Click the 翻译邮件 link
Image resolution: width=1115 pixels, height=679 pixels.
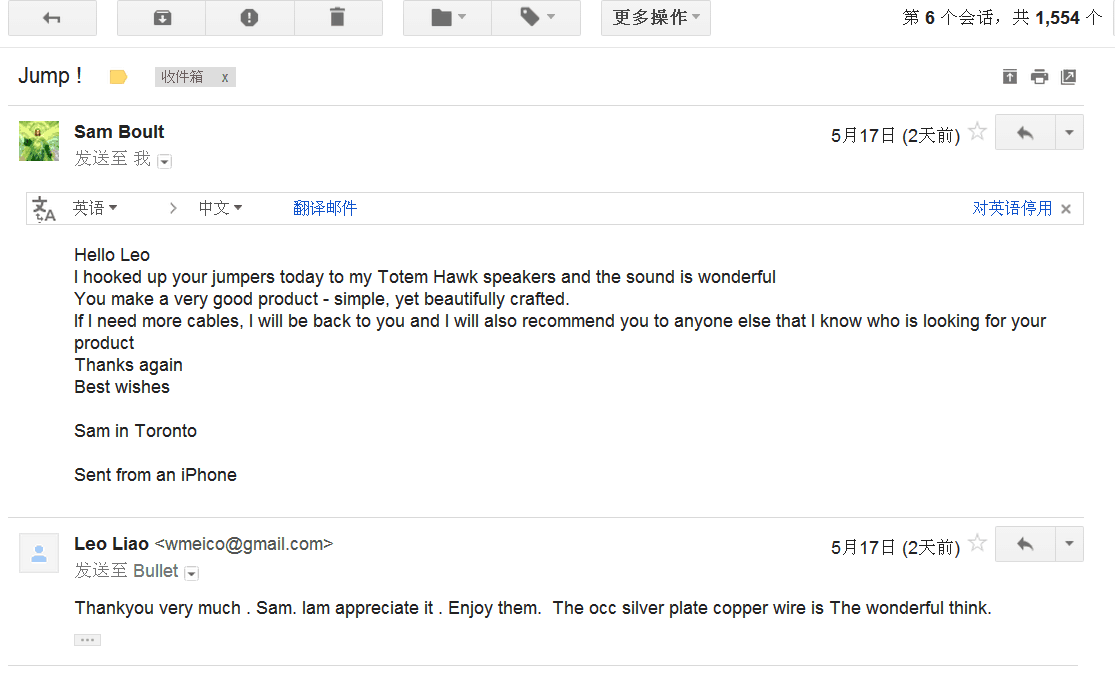click(325, 208)
